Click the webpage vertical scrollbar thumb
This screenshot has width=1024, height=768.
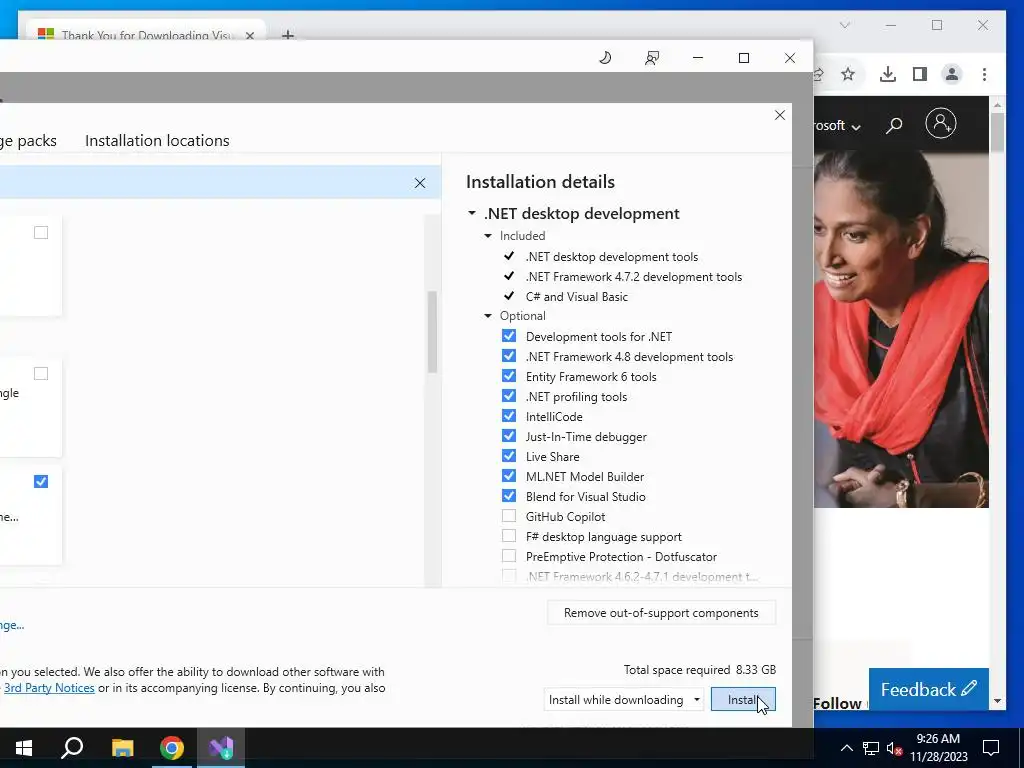click(x=997, y=133)
